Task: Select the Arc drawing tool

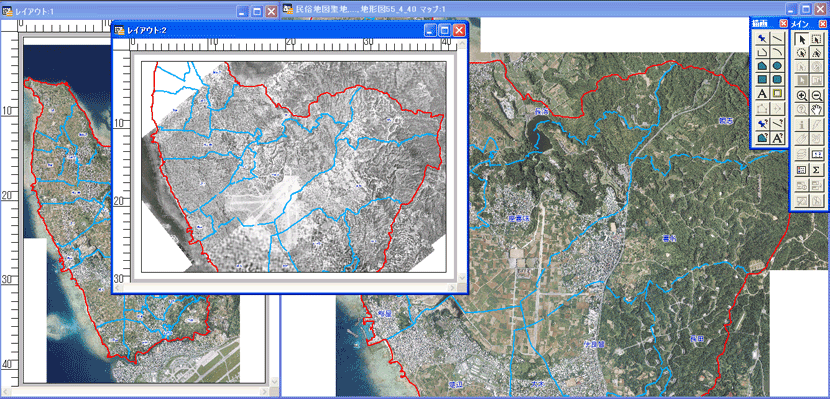Action: [777, 52]
